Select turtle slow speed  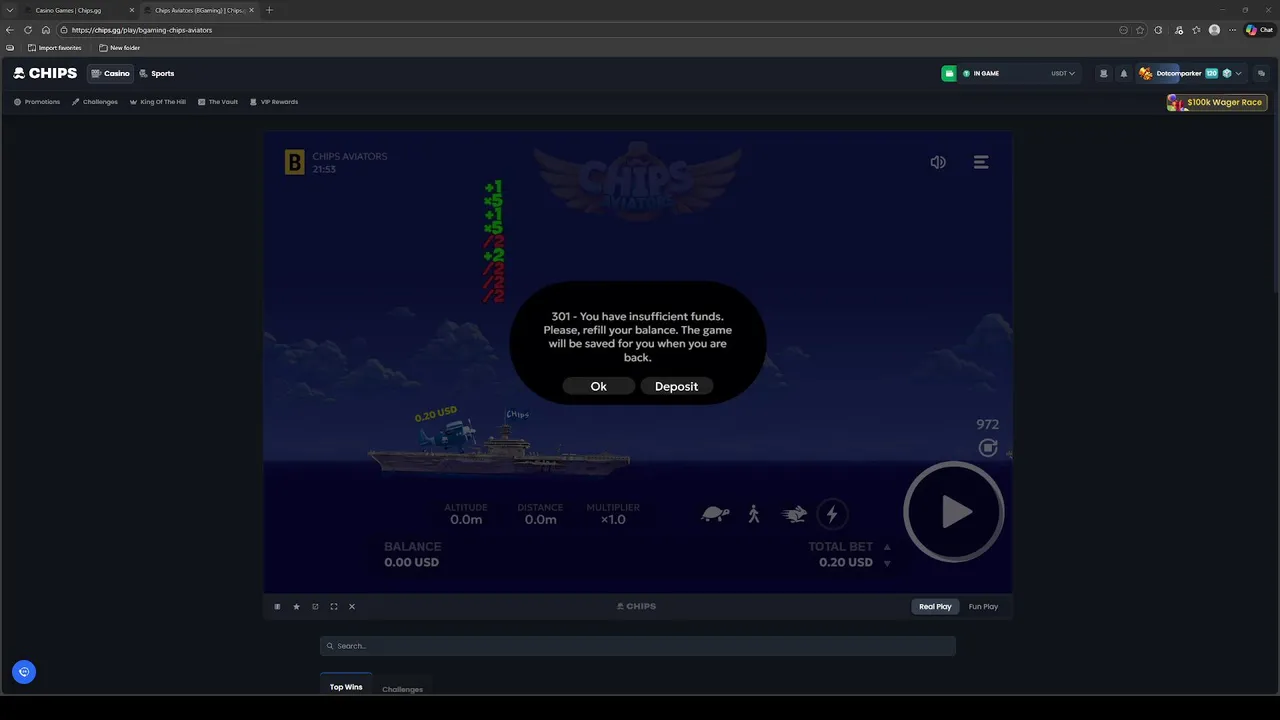[715, 514]
